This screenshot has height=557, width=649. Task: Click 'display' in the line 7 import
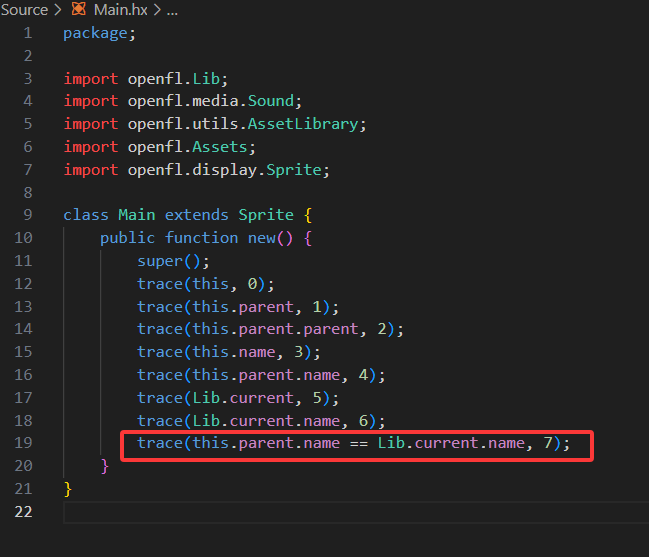tap(224, 170)
